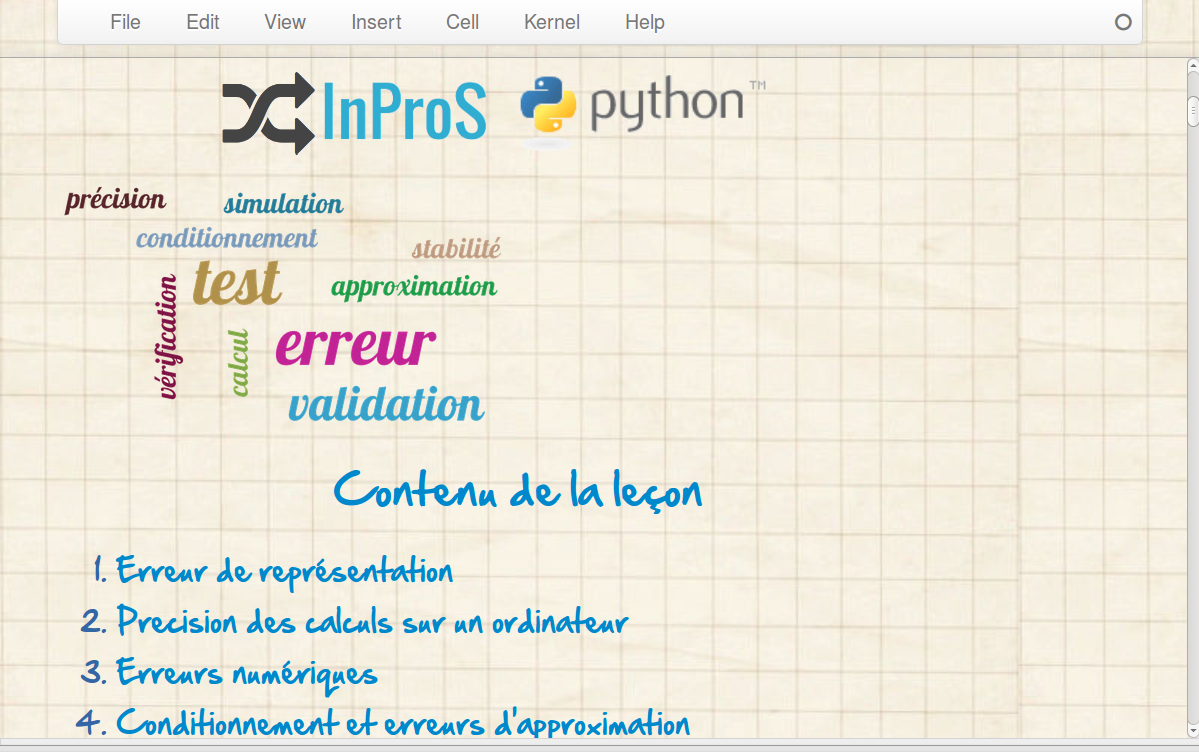Click the python wordmark text
Screen dimensions: 1199x752
(667, 105)
